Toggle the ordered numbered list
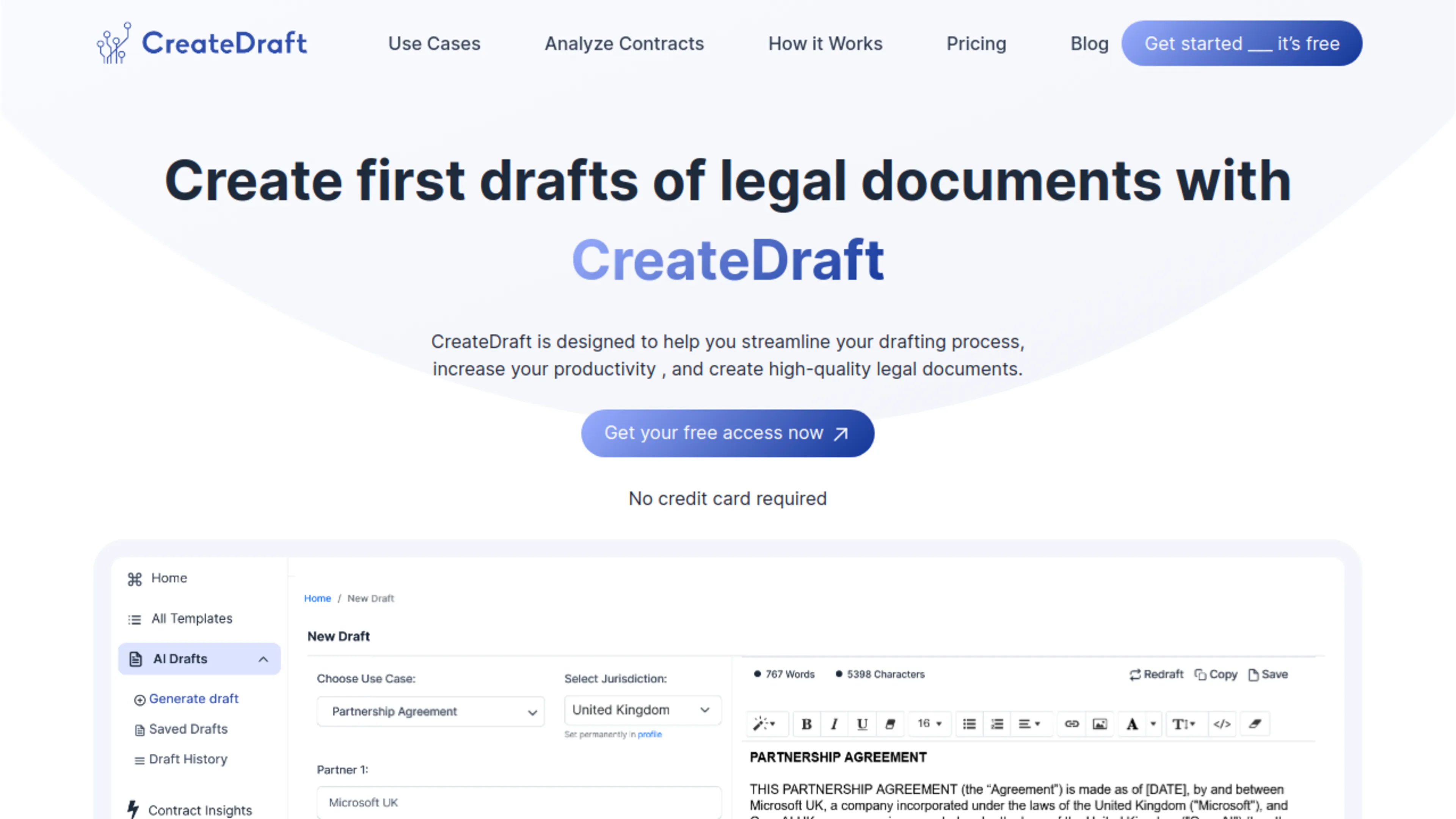The width and height of the screenshot is (1456, 819). [997, 723]
